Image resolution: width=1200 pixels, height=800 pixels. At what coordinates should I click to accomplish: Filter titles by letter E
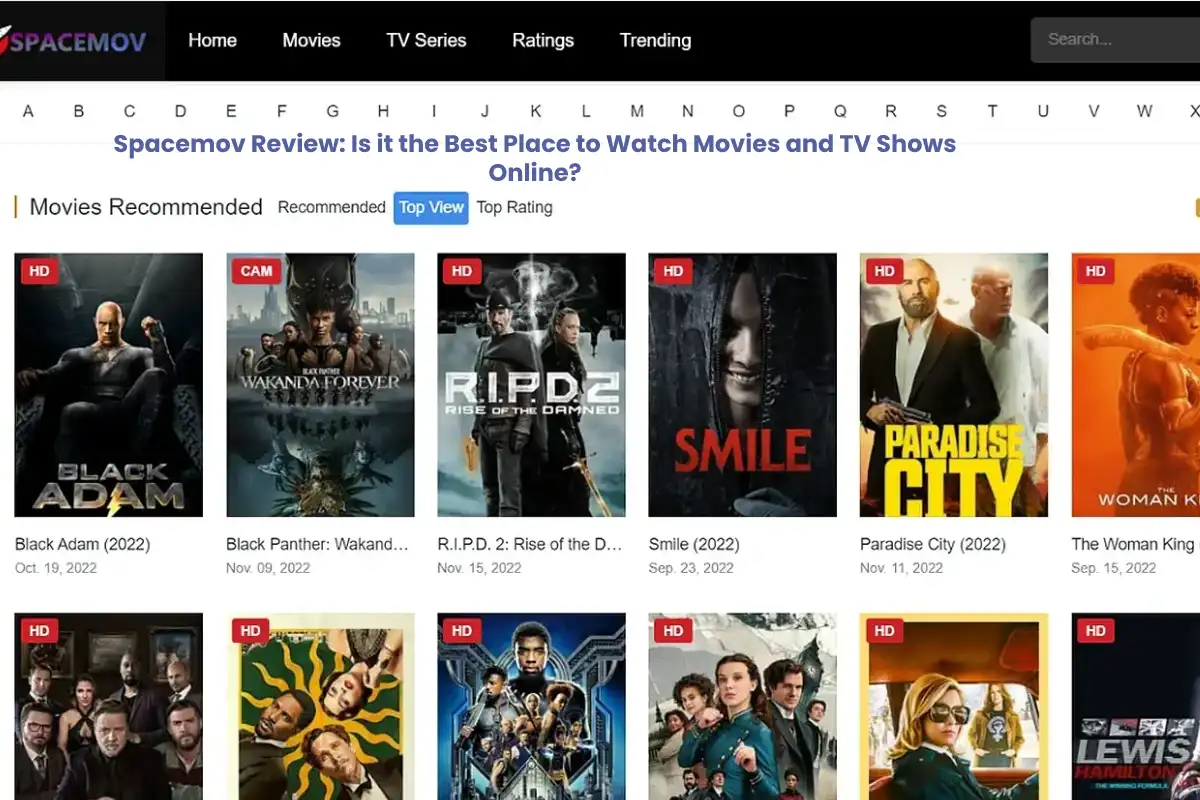pyautogui.click(x=231, y=111)
